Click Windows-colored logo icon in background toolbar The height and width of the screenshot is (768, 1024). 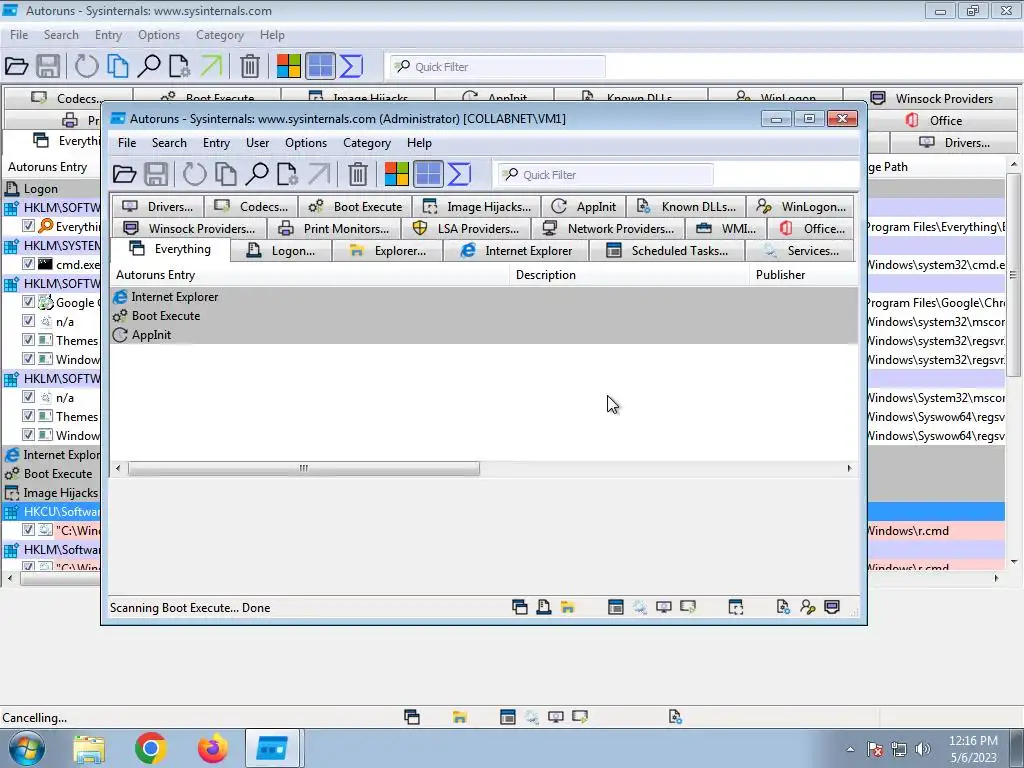point(289,66)
